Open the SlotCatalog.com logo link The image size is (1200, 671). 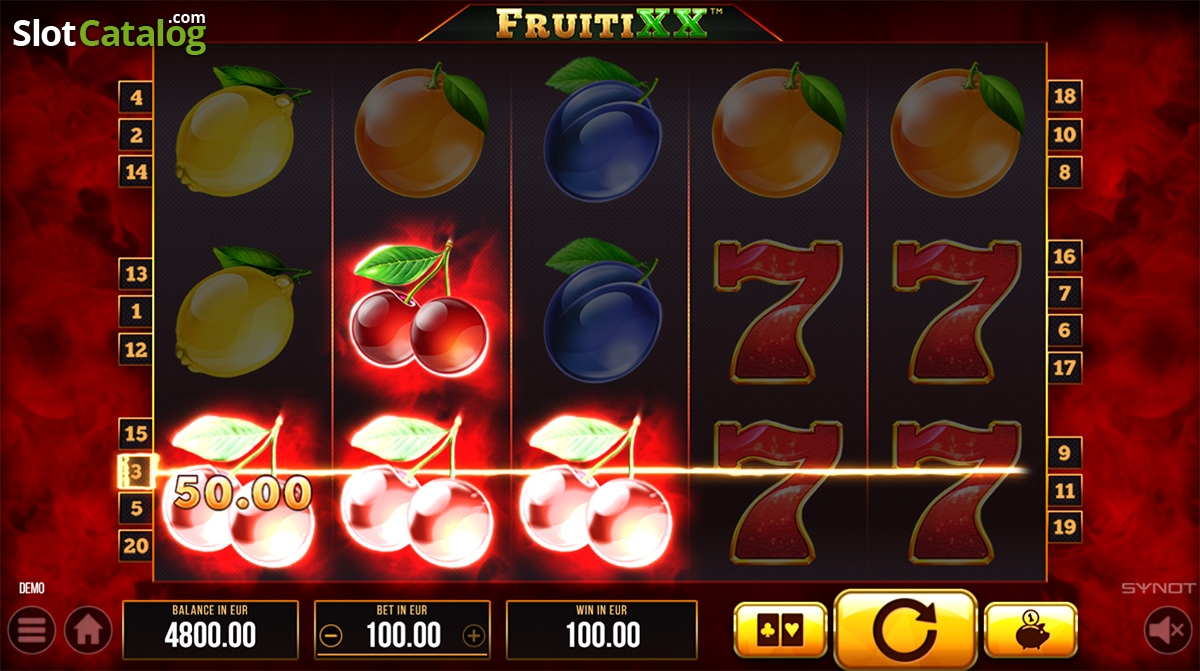[110, 32]
